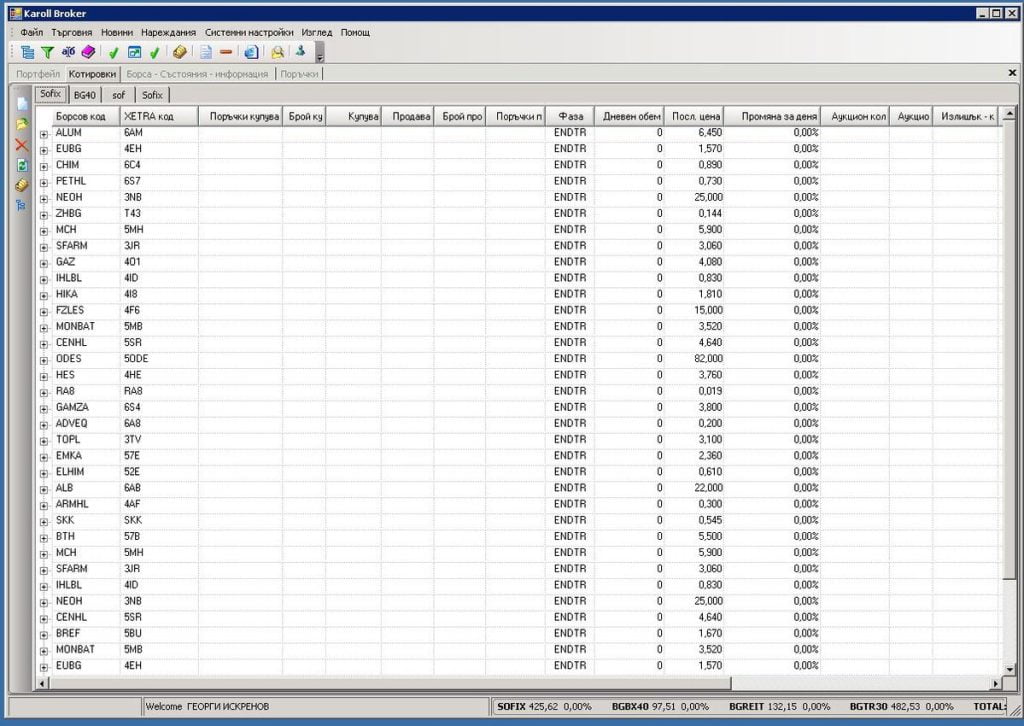The width and height of the screenshot is (1024, 726).
Task: Expand the ZHBG row
Action: click(x=44, y=215)
